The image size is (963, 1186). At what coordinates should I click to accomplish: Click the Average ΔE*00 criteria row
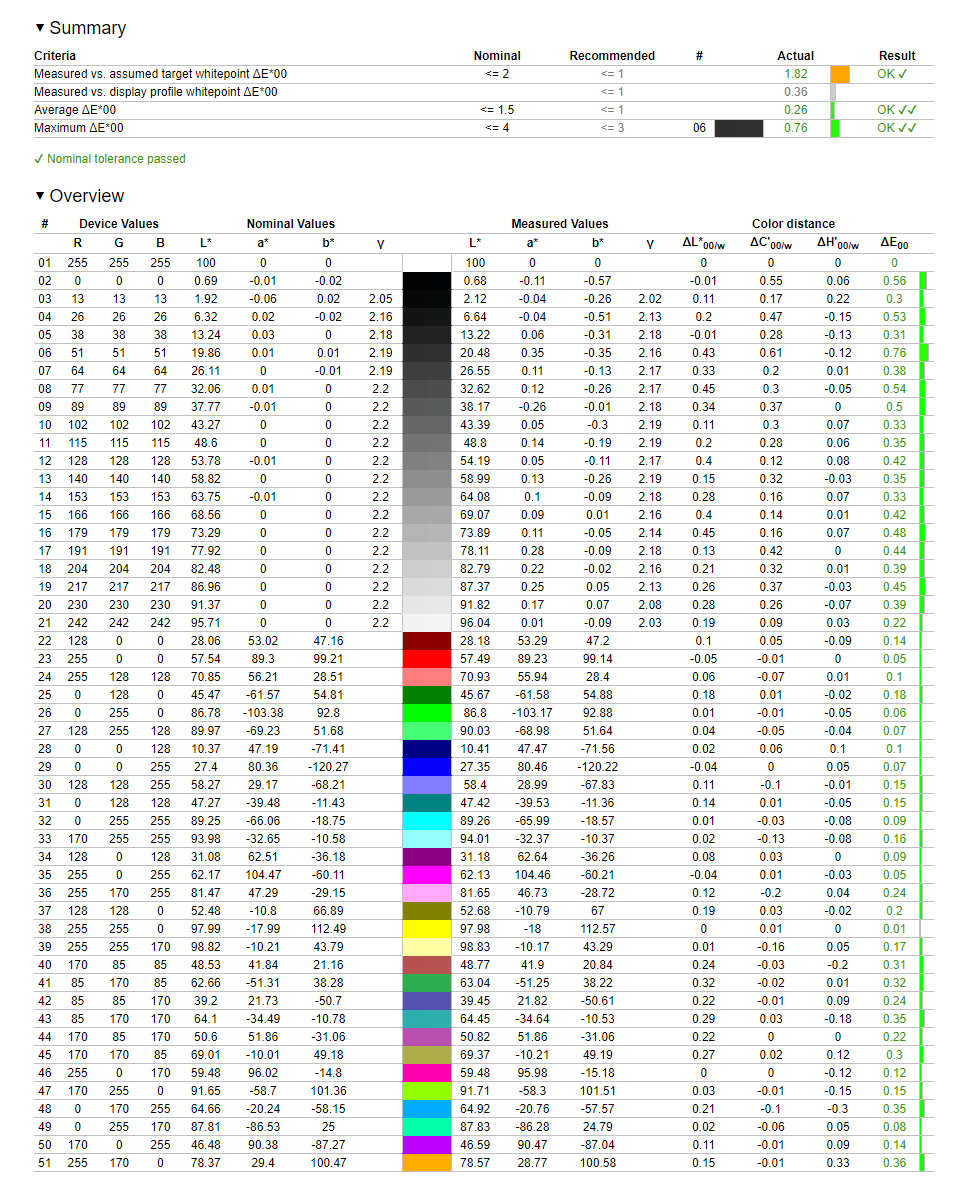[x=483, y=110]
